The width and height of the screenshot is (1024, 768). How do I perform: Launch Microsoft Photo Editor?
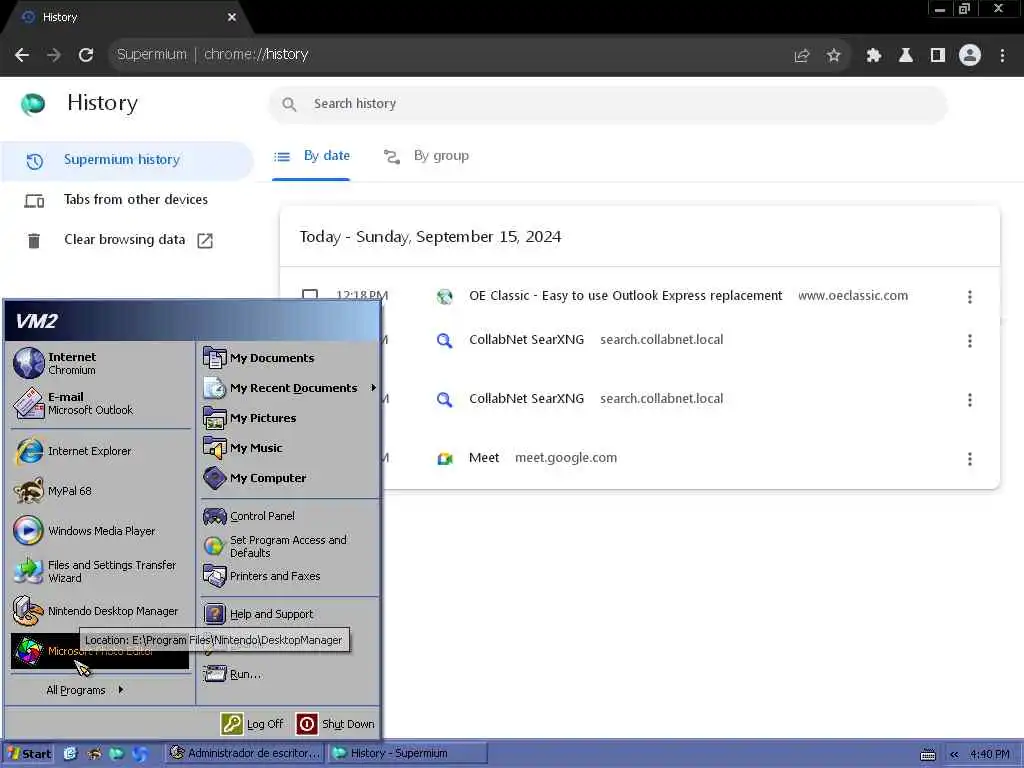pos(101,651)
